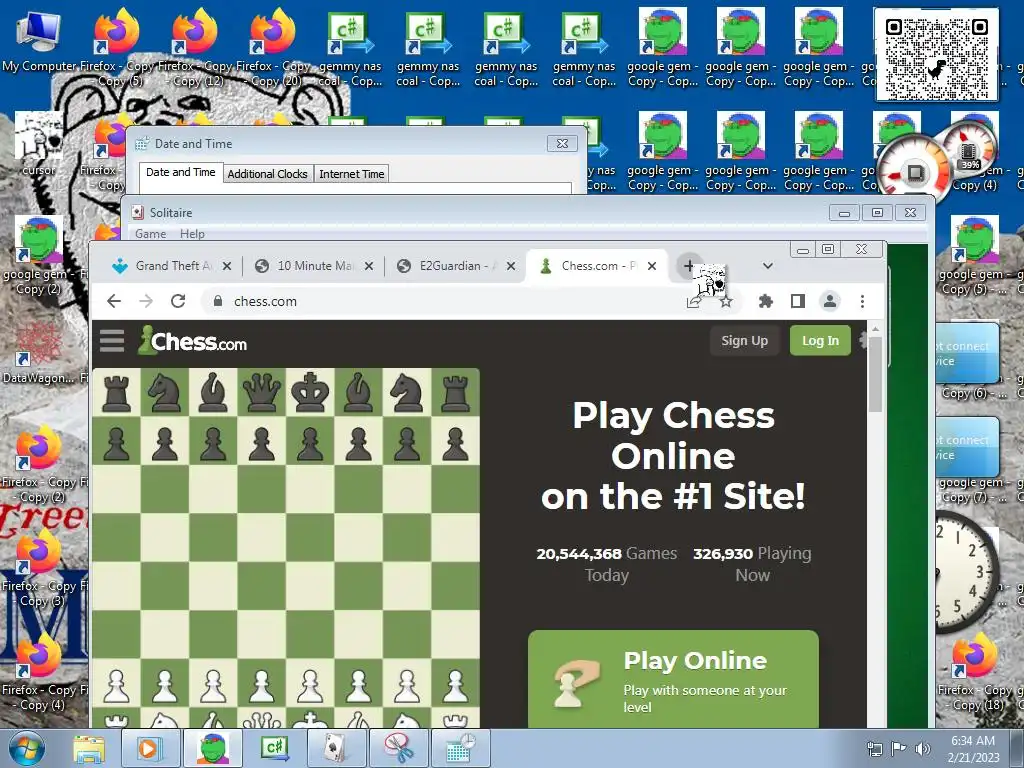Open Firefox - Copy (18) desktop shortcut
The image size is (1024, 768).
point(974,673)
